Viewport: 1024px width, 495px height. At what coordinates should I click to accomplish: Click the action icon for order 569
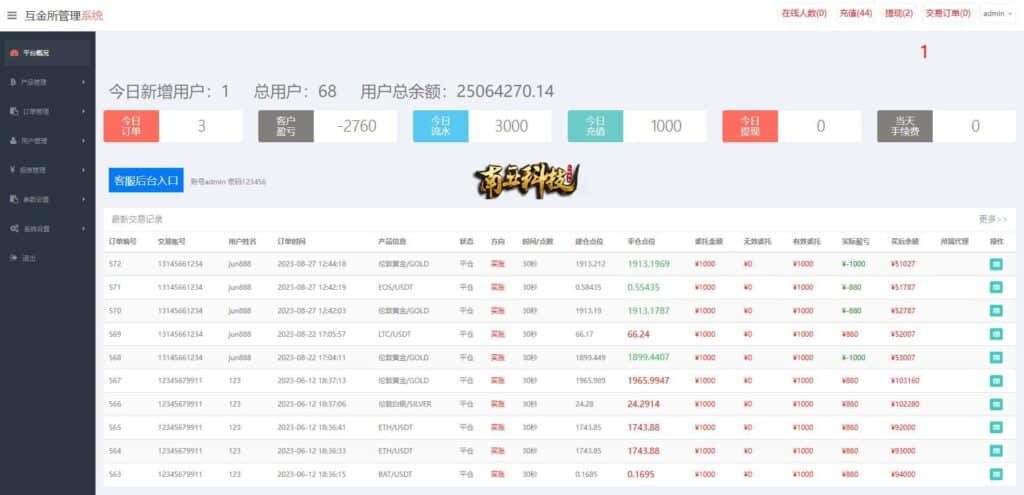(x=995, y=334)
